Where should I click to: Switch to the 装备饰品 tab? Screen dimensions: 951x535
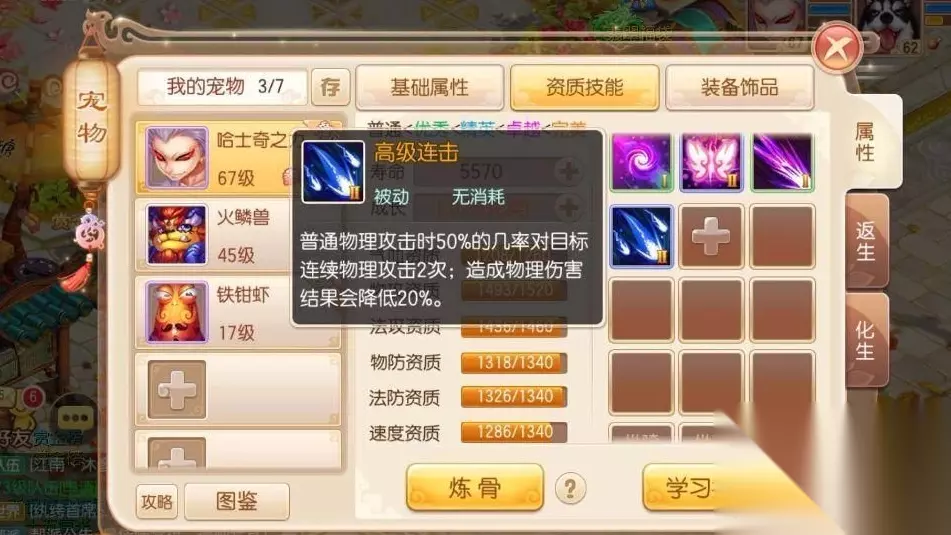click(x=739, y=87)
